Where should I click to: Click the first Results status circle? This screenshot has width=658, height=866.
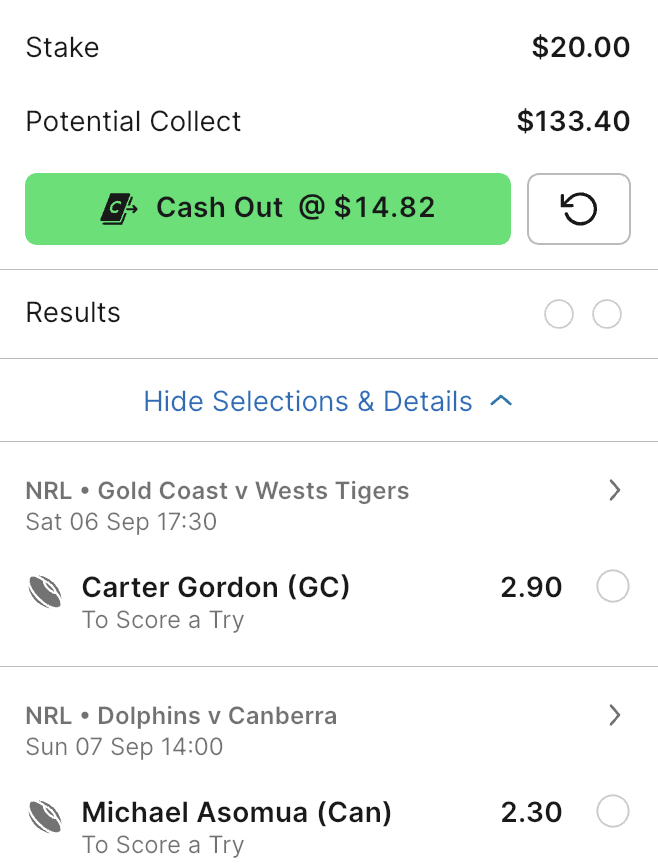tap(559, 314)
